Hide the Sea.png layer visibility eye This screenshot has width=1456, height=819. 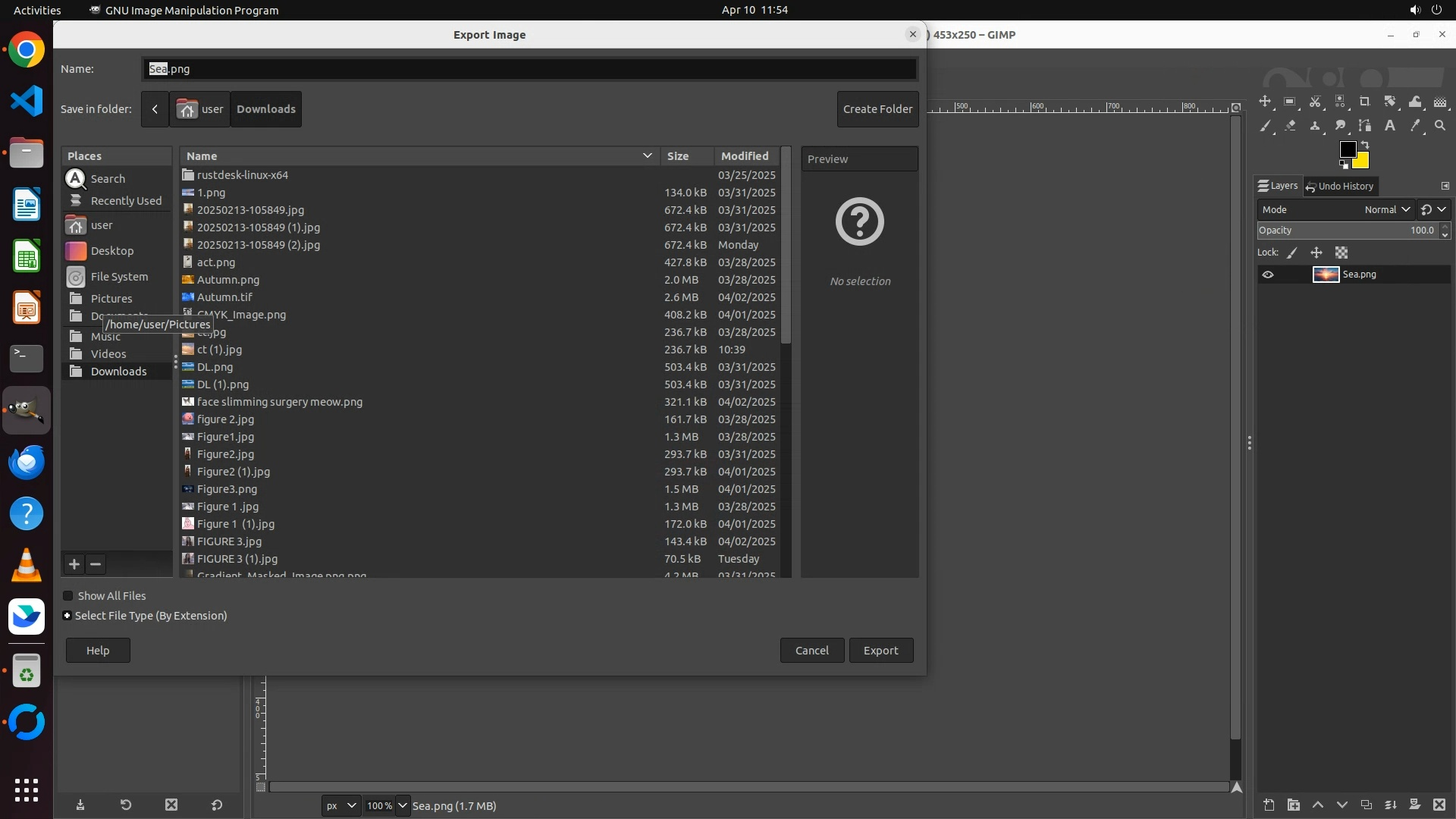[1268, 275]
